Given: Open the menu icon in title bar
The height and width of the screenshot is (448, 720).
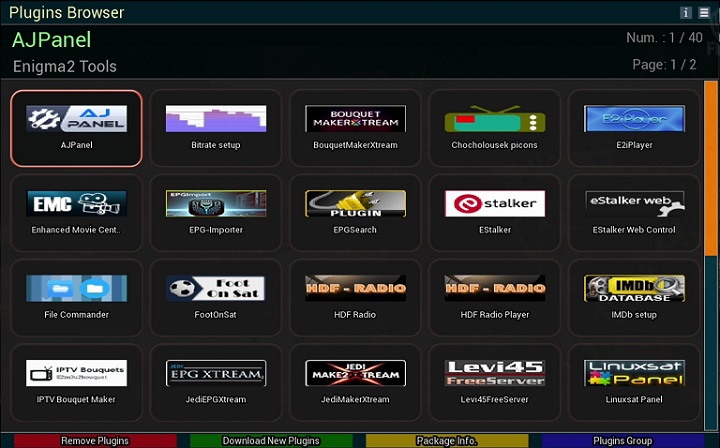Looking at the screenshot, I should tap(704, 12).
